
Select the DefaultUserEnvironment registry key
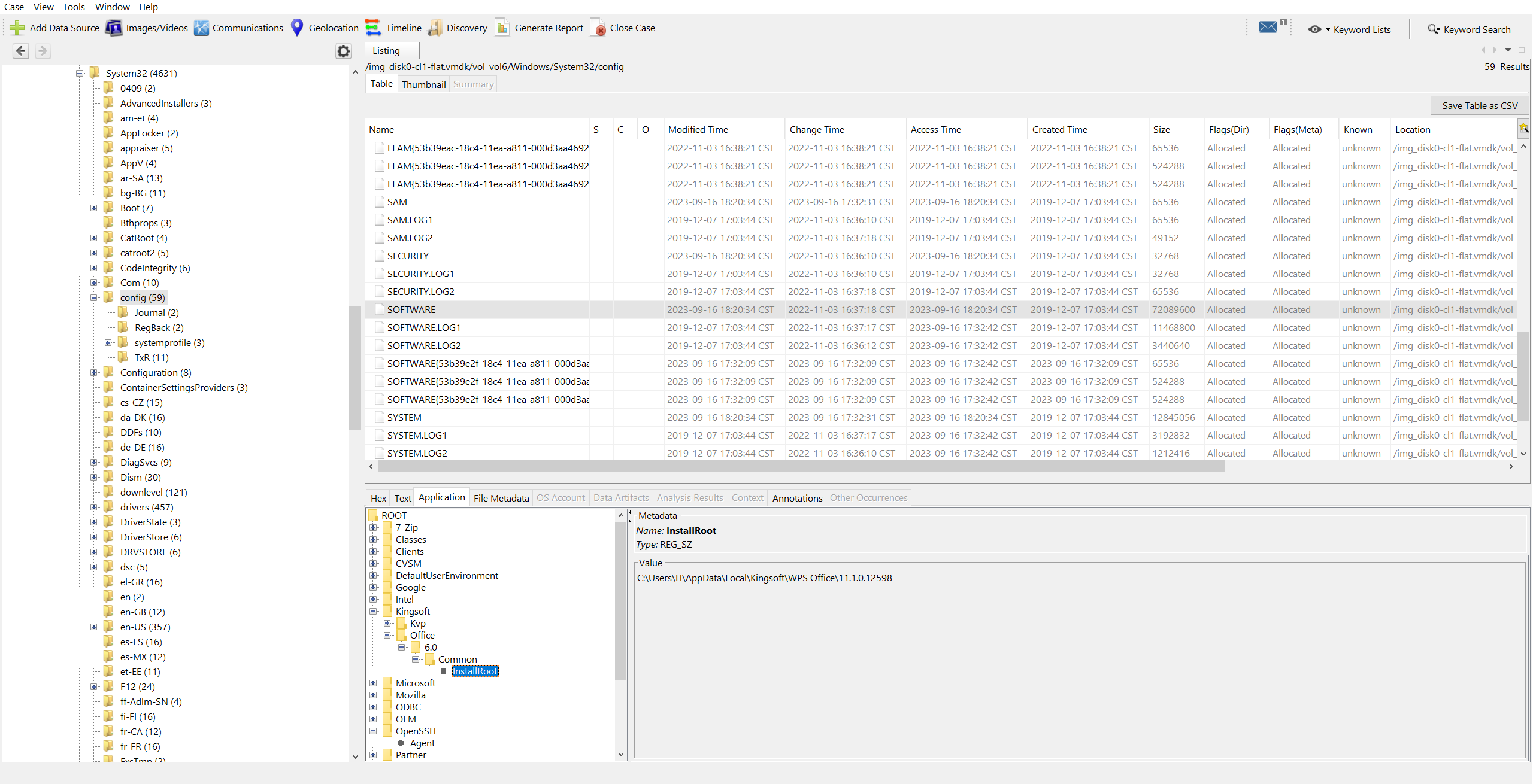(447, 575)
